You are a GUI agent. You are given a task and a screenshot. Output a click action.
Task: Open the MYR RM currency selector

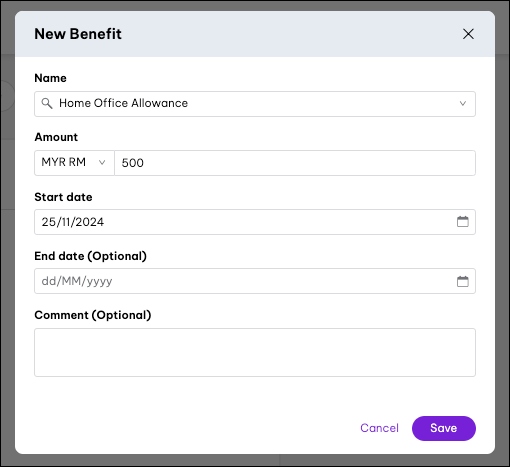(74, 163)
